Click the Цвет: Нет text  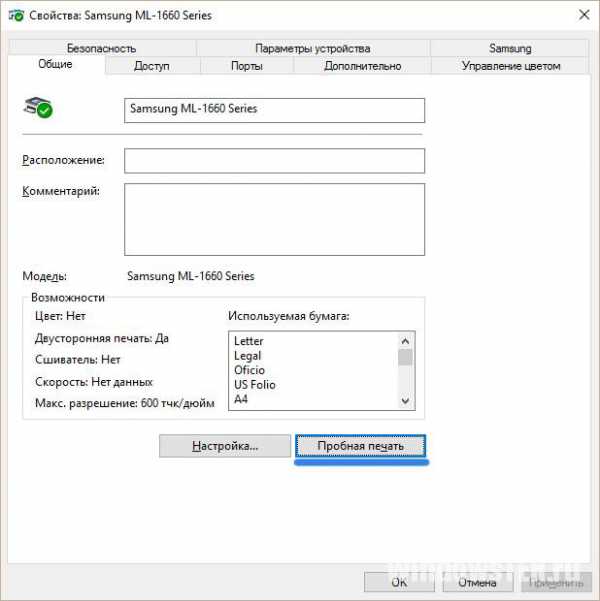pos(60,316)
